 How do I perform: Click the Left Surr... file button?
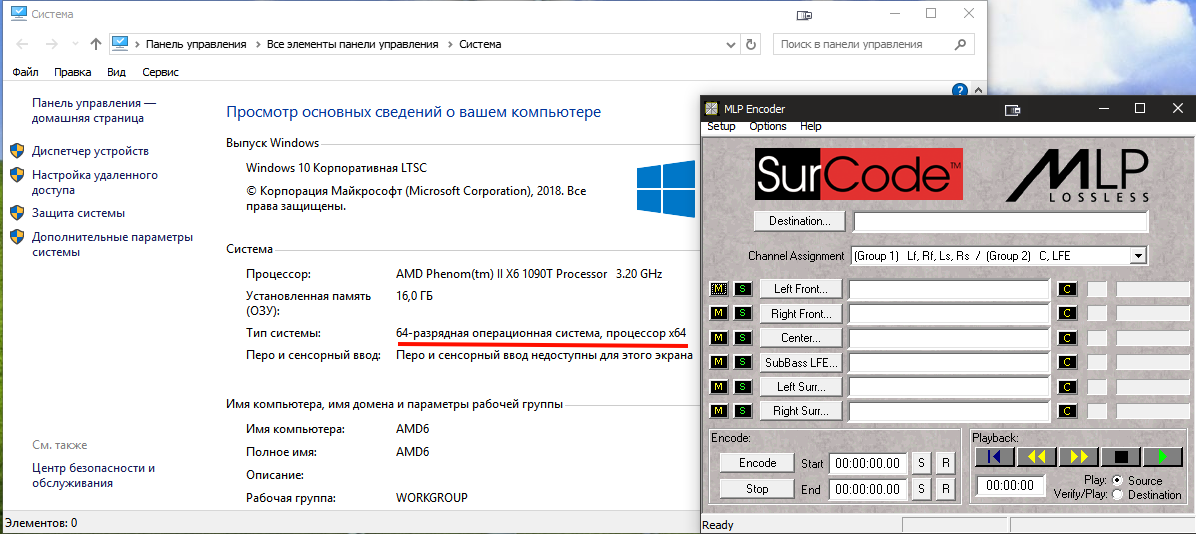tap(800, 387)
